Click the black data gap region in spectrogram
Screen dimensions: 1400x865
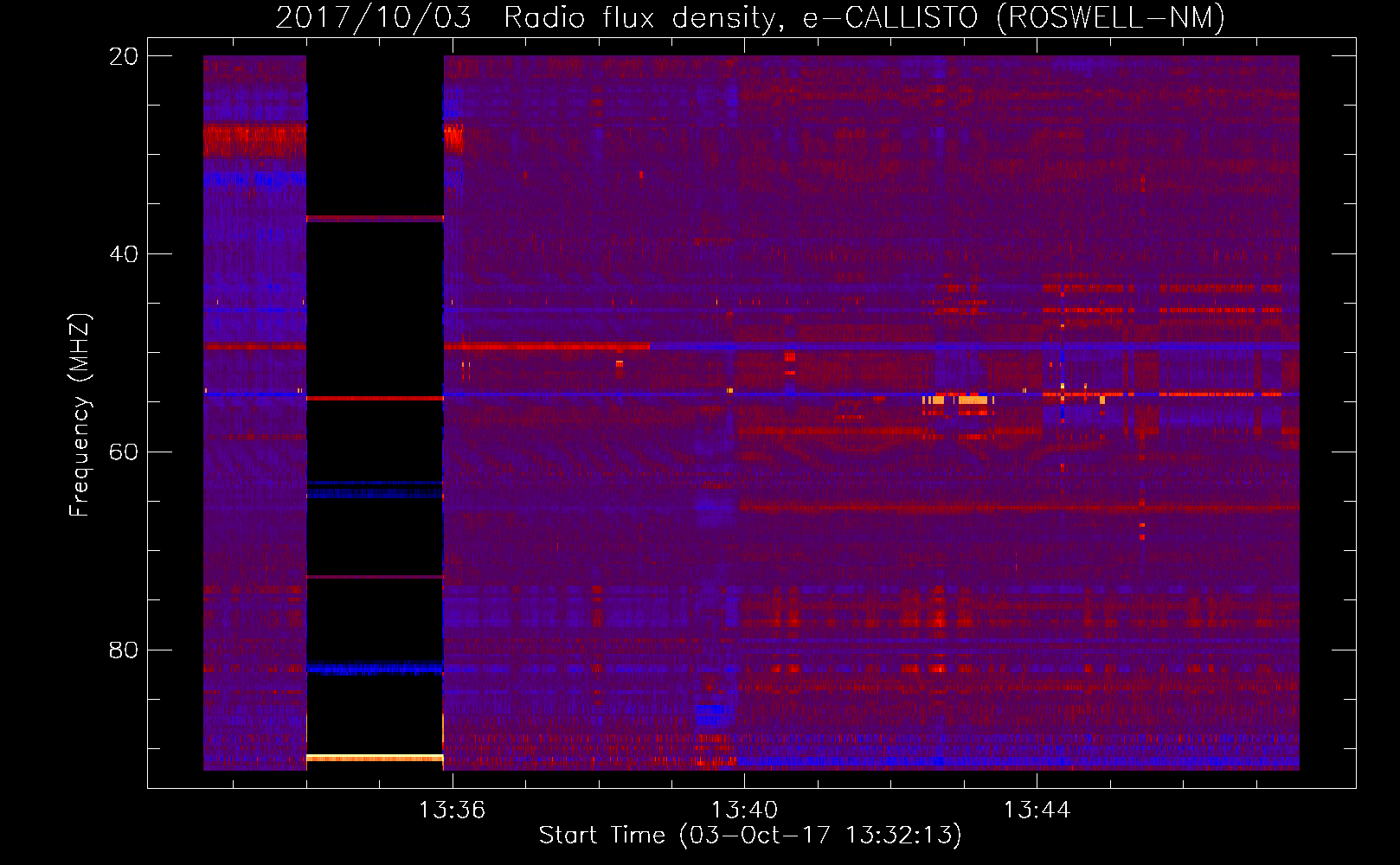375,413
